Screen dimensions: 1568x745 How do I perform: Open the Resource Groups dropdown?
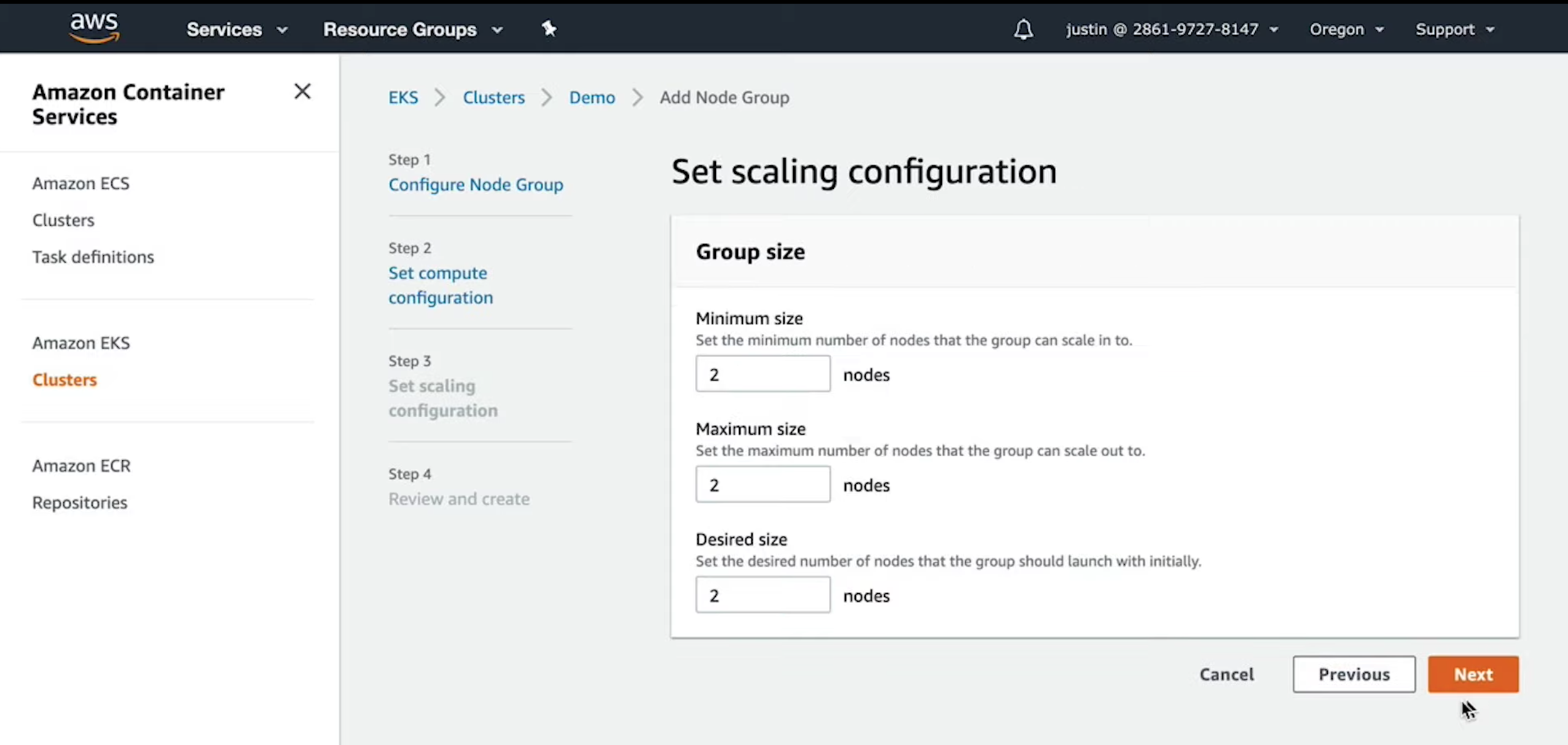(x=412, y=30)
